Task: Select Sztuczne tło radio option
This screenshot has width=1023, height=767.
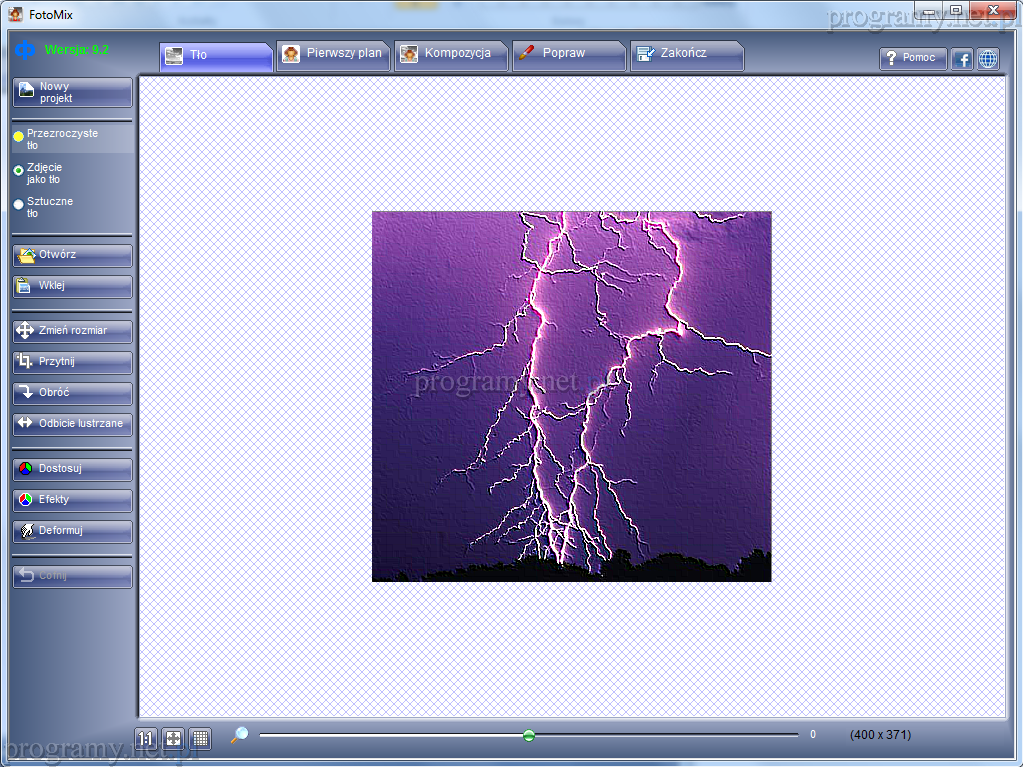Action: (x=18, y=205)
